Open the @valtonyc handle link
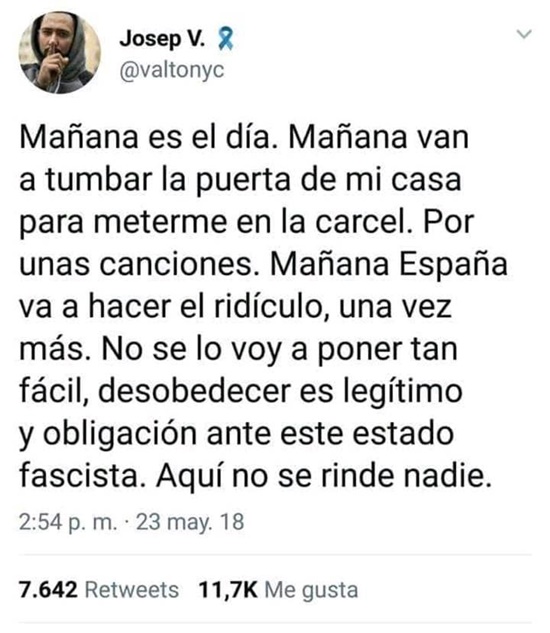Image resolution: width=550 pixels, height=633 pixels. [x=172, y=70]
